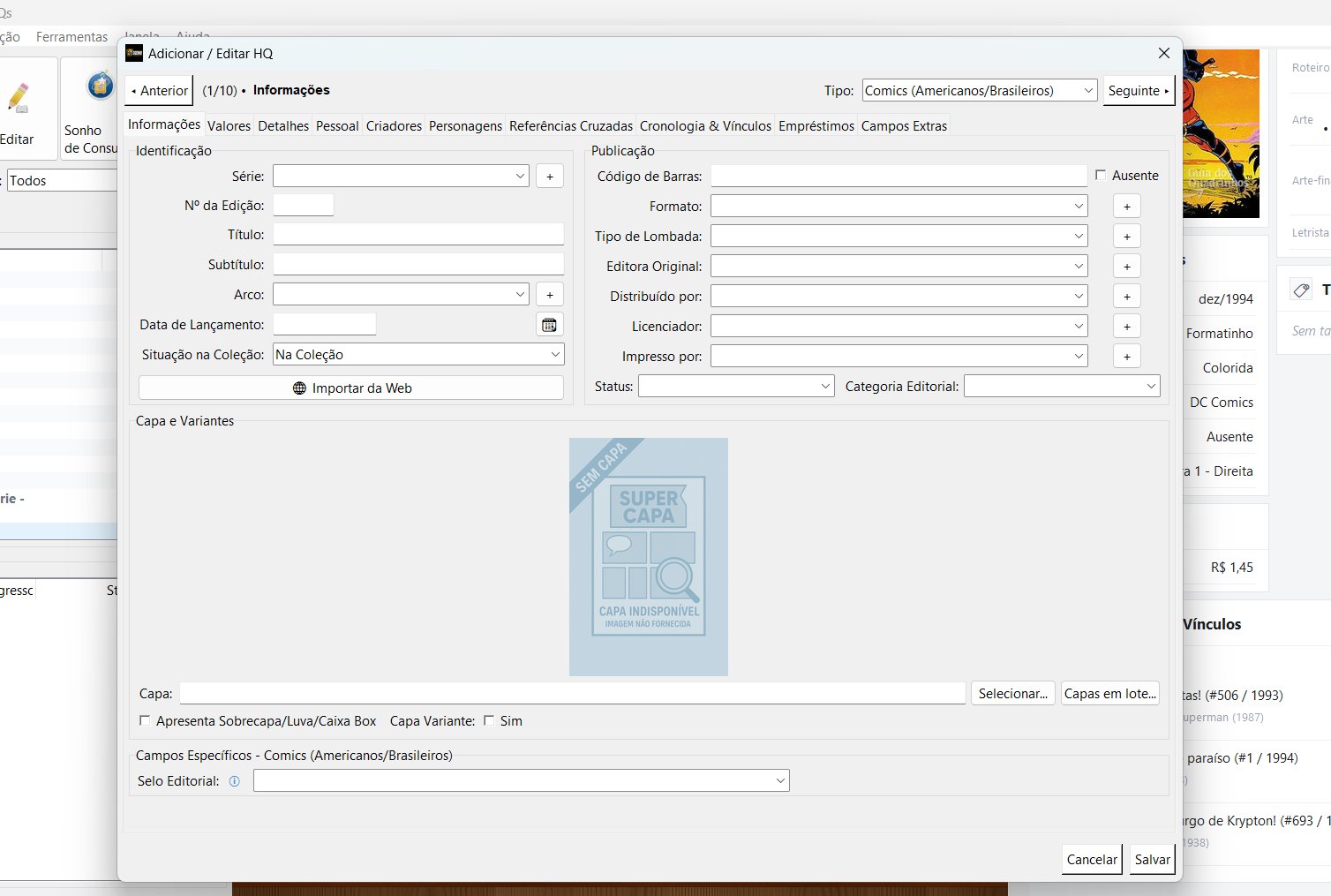Screen dimensions: 1331x896
Task: Add new series with Série plus button
Action: [549, 176]
